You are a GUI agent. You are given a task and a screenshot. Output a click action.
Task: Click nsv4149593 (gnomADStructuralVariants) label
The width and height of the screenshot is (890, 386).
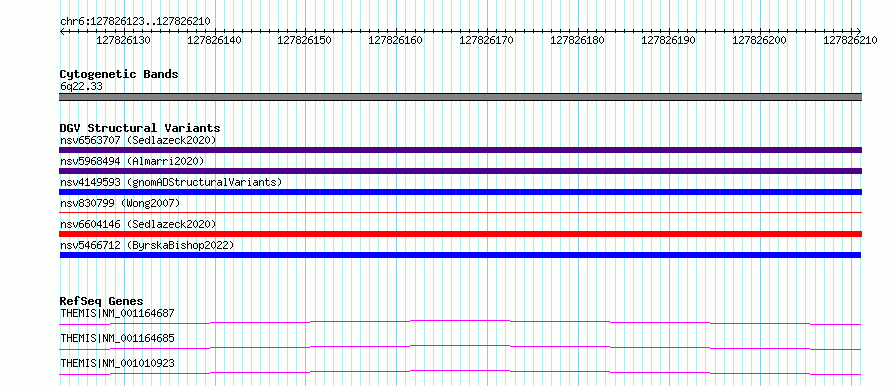[x=171, y=182]
